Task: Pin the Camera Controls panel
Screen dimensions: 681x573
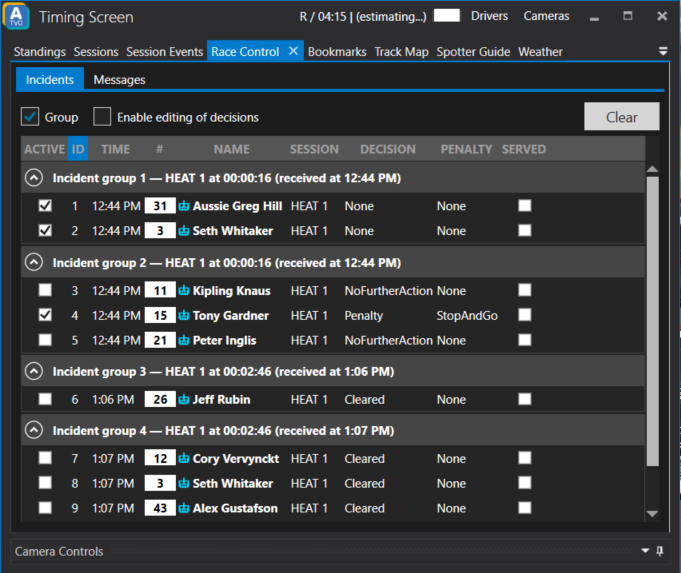Action: [660, 551]
